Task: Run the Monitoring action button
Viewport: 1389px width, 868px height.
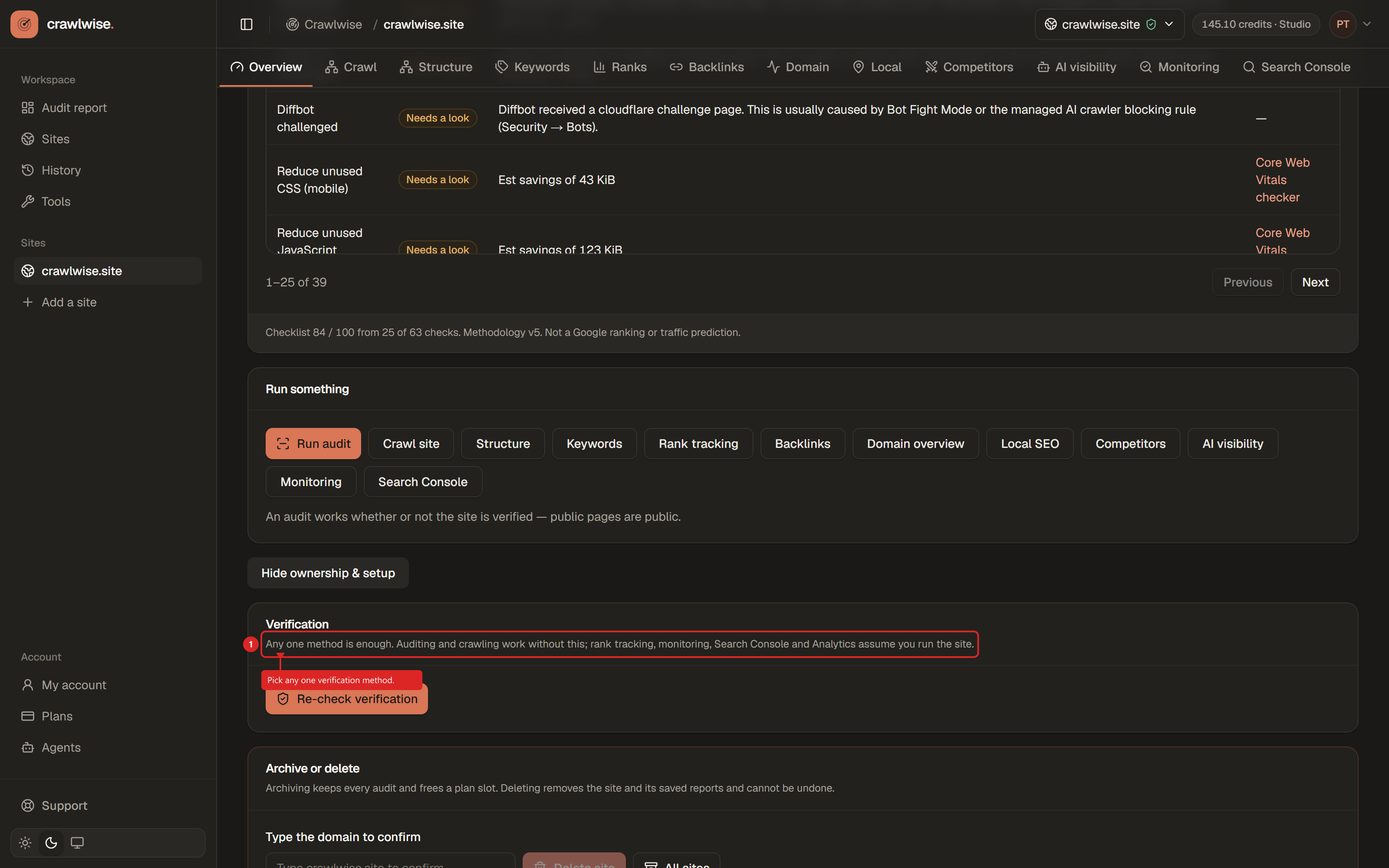Action: pos(310,482)
